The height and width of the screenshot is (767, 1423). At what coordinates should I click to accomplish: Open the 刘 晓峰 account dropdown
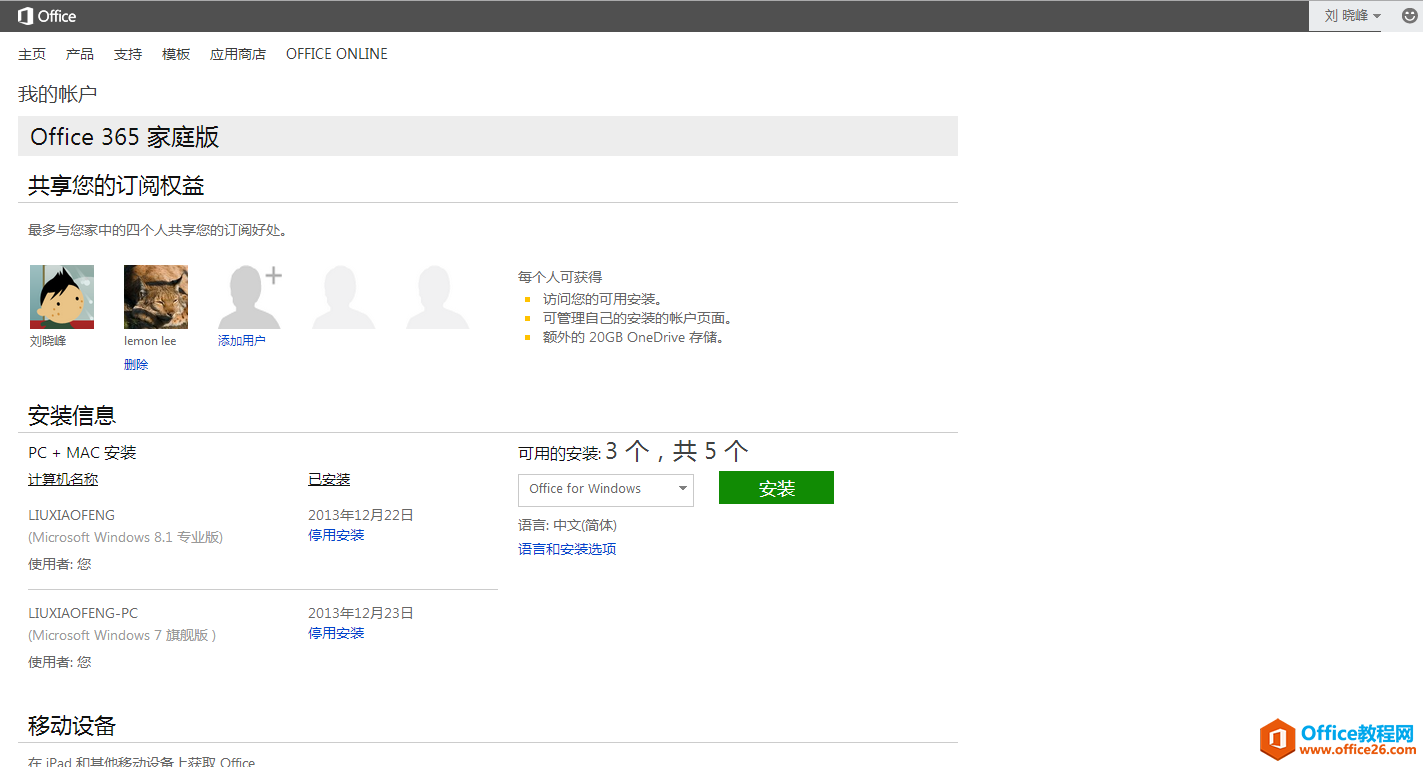click(1352, 16)
